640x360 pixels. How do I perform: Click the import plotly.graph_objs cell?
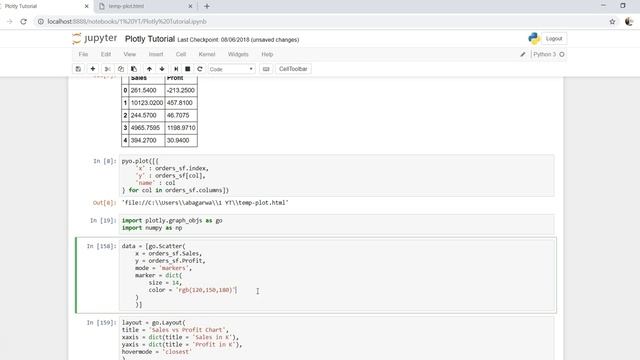pyautogui.click(x=337, y=224)
